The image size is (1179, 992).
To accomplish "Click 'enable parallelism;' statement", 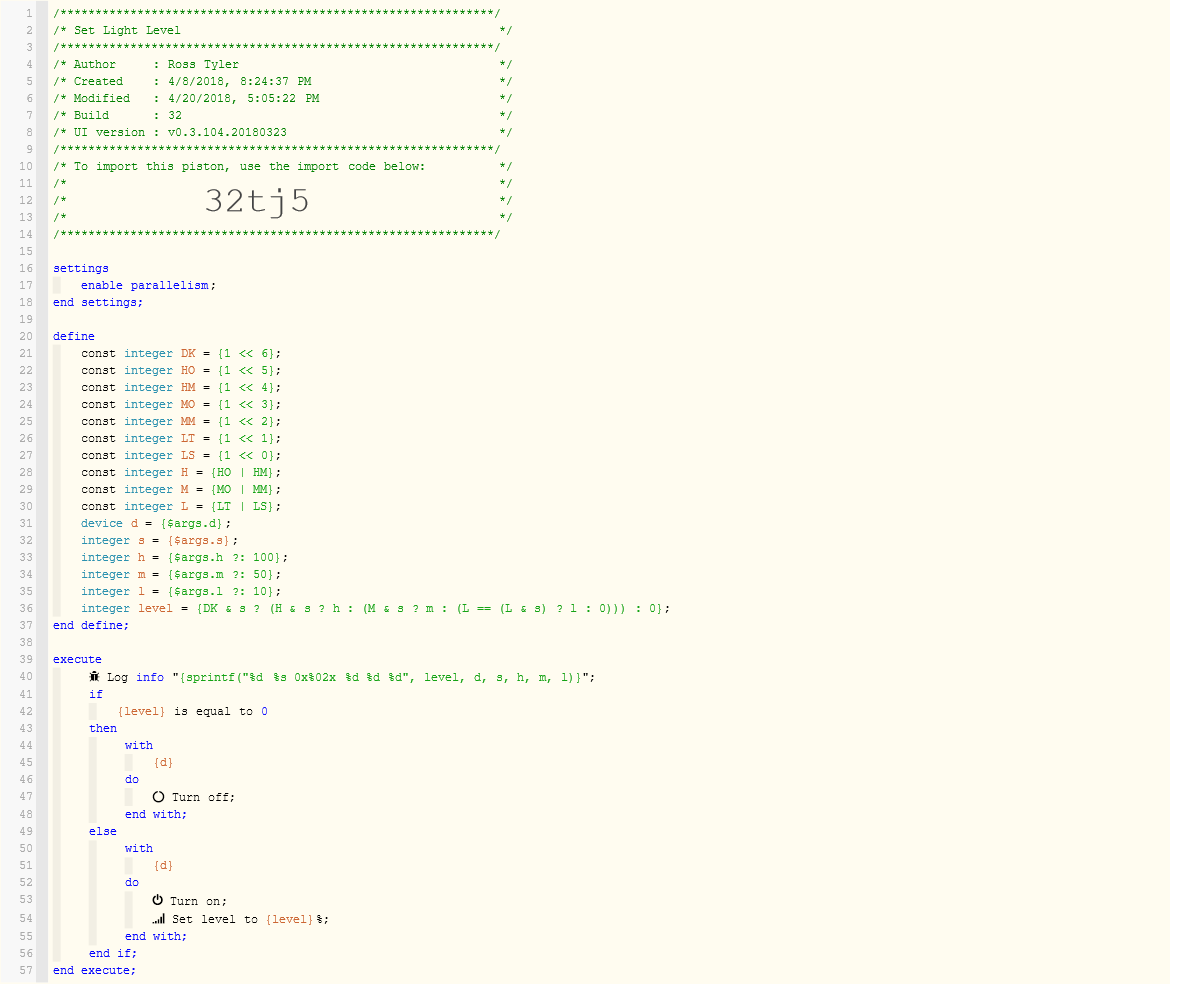I will point(148,286).
